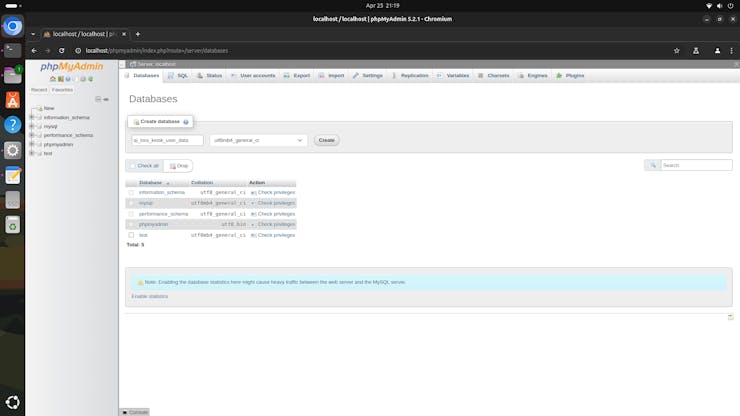This screenshot has width=740, height=416.
Task: Click the Create database help icon
Action: click(x=186, y=122)
